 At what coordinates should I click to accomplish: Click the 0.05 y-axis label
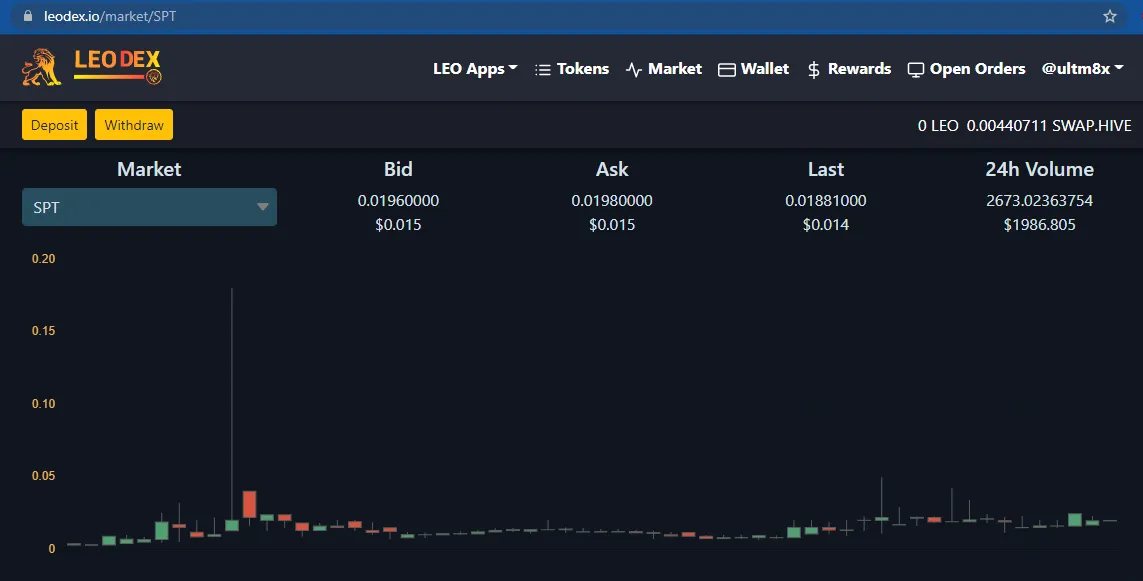click(44, 476)
